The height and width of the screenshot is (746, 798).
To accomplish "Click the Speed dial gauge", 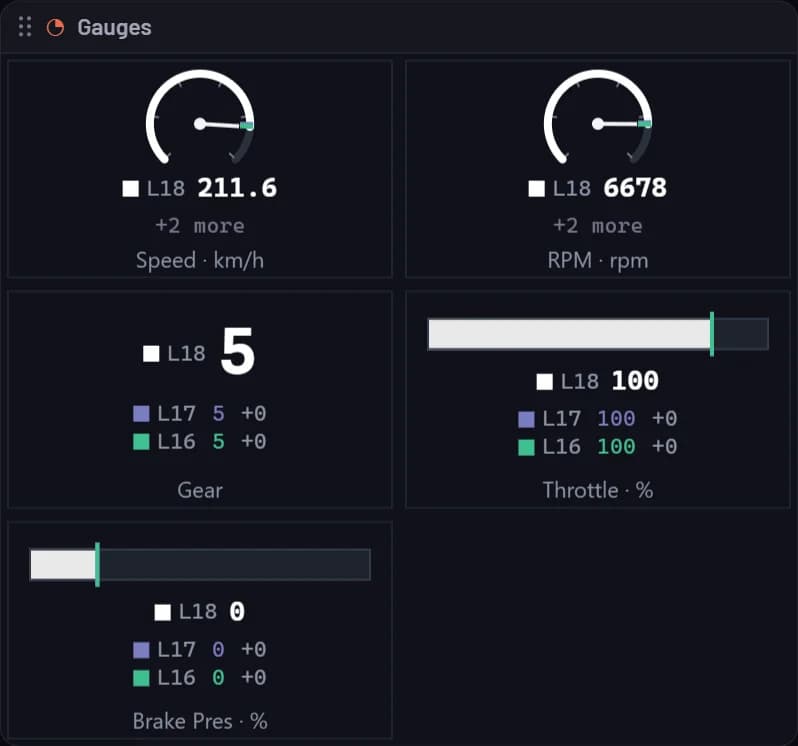I will pos(200,117).
